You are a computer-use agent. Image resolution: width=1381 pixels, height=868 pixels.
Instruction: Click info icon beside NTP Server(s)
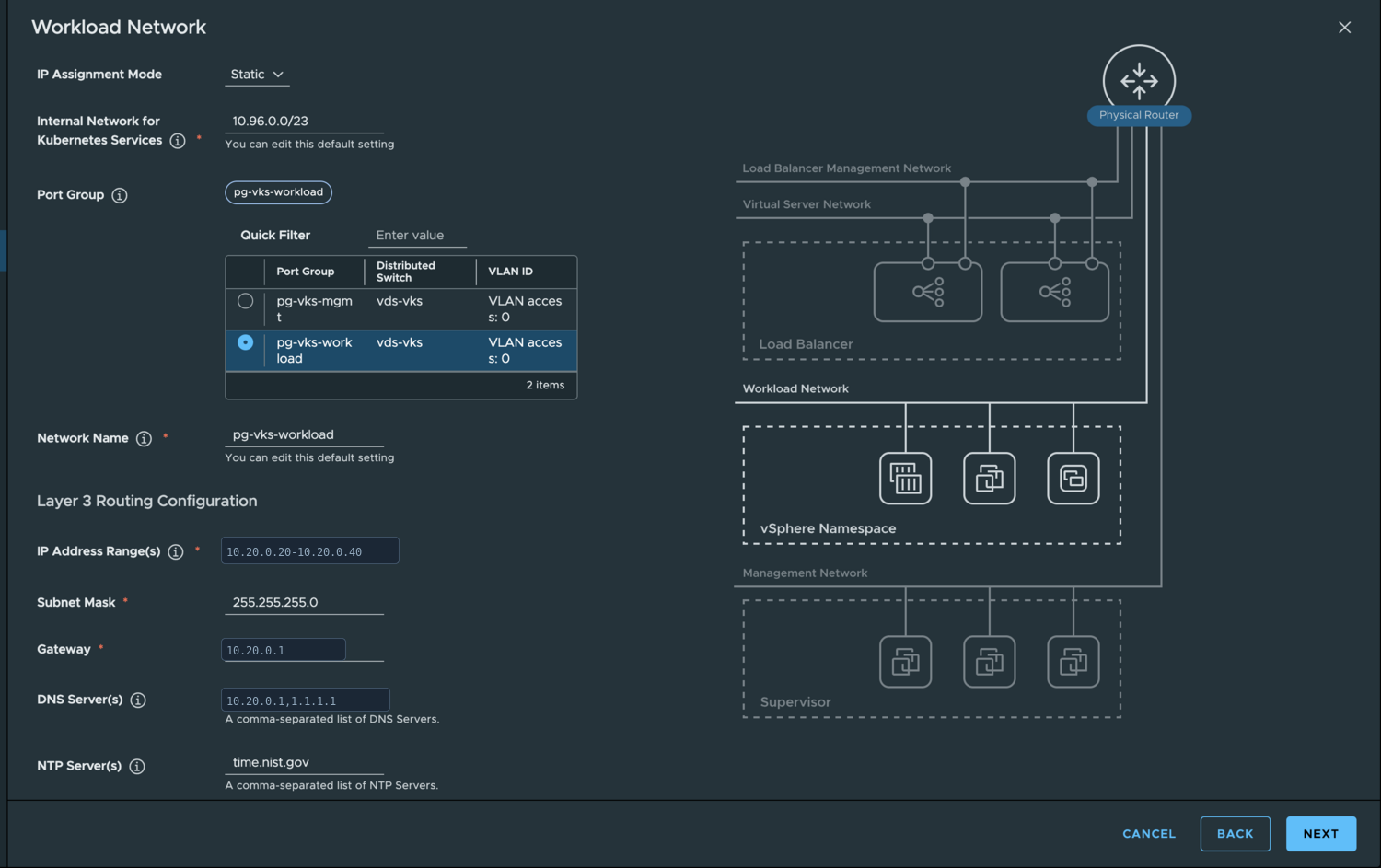tap(137, 767)
